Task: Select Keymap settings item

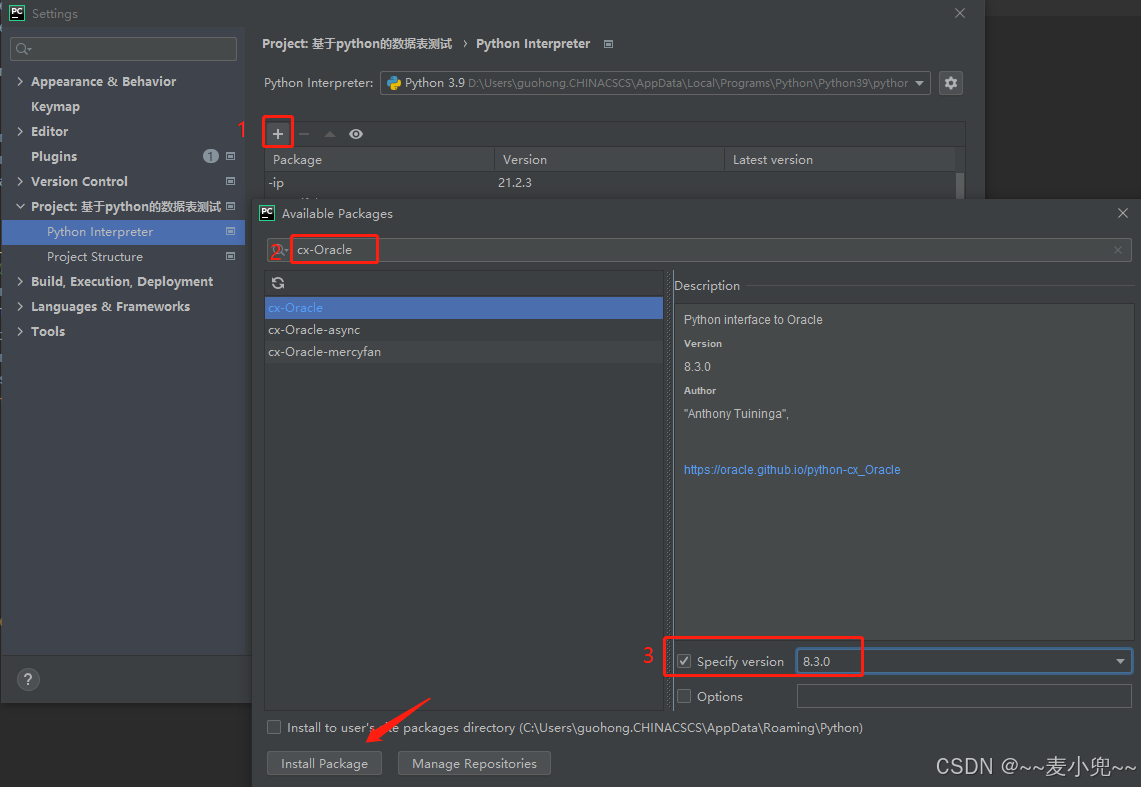Action: [55, 107]
